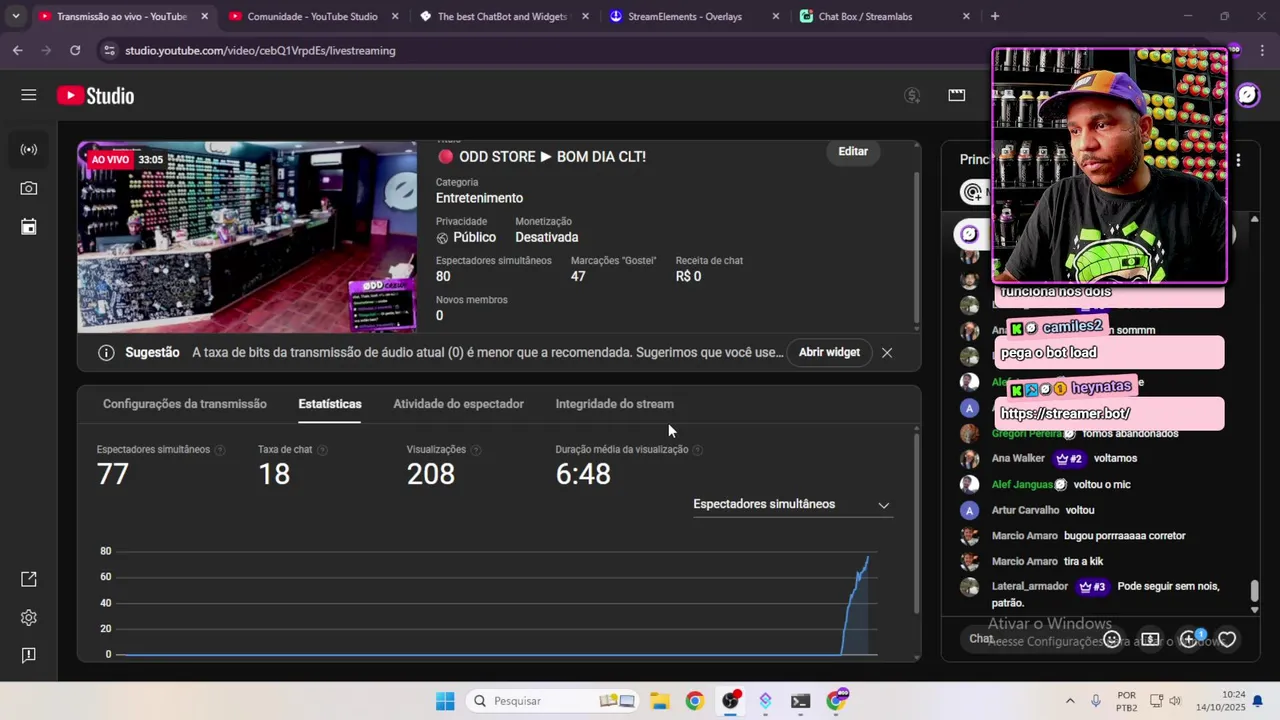
Task: Switch to Configurações da transmissão tab
Action: pyautogui.click(x=185, y=404)
